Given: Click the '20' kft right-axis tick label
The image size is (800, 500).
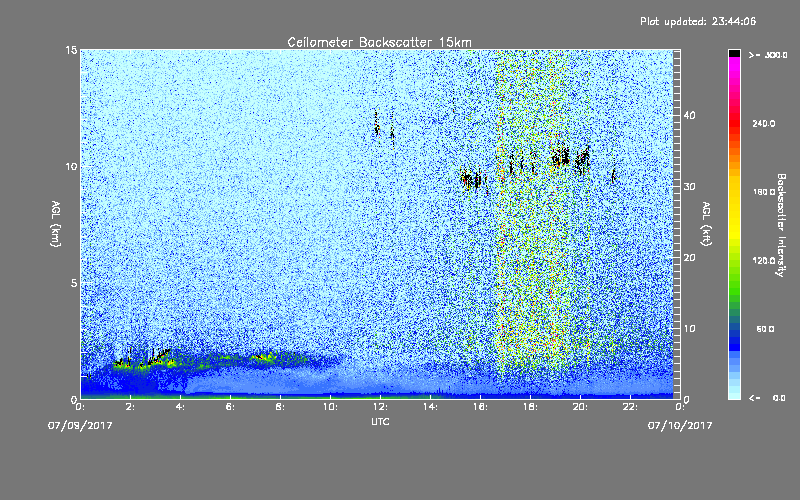Looking at the screenshot, I should (689, 257).
